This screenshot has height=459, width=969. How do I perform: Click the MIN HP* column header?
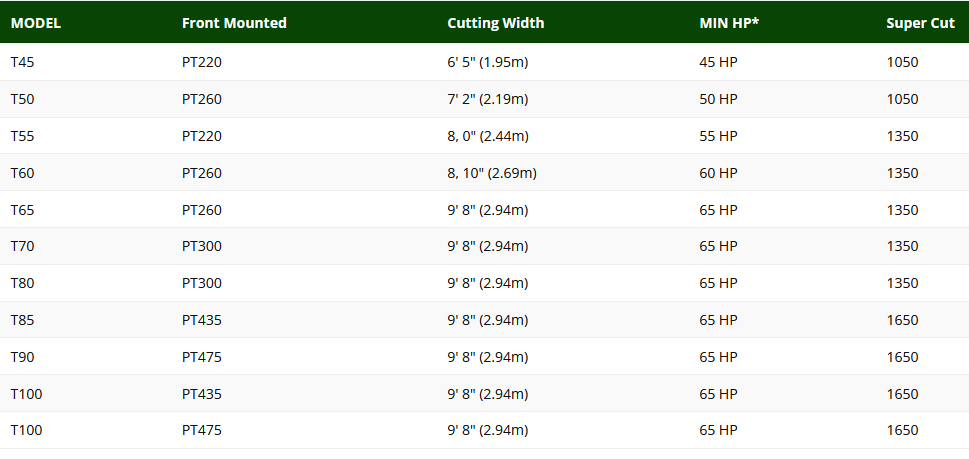coord(728,23)
